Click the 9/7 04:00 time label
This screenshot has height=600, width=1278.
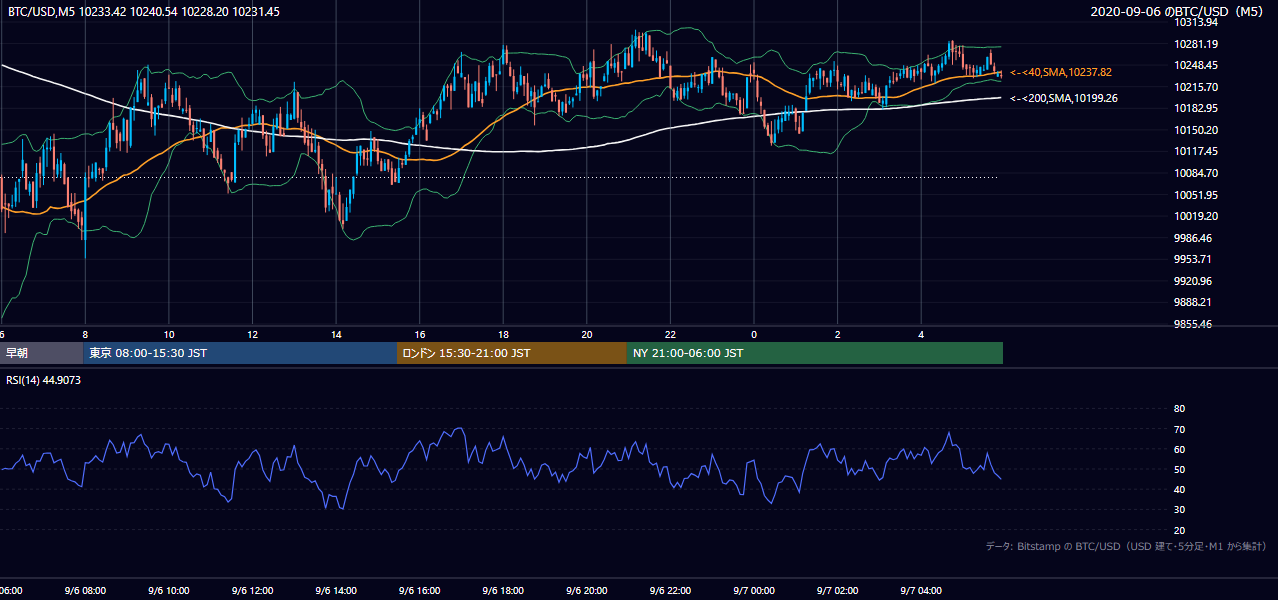(x=921, y=591)
